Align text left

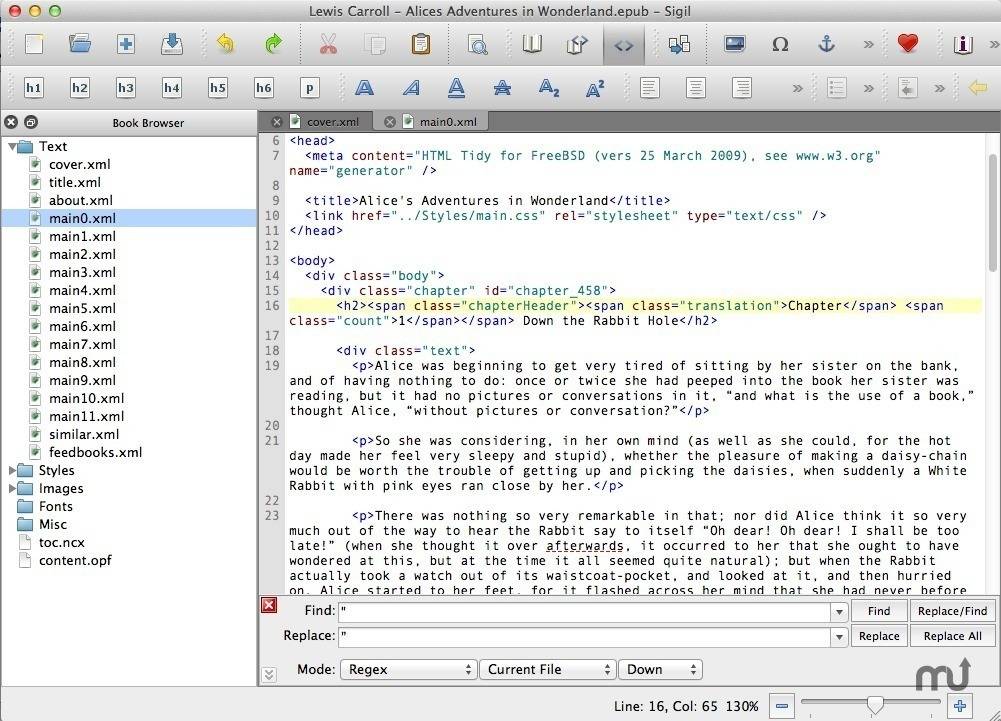(649, 87)
